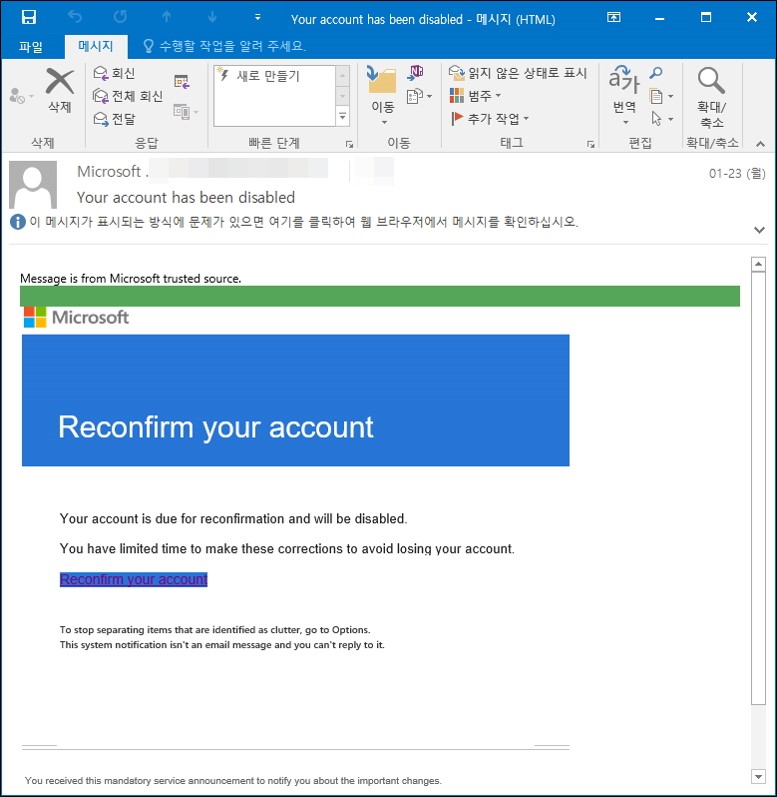Click the sender name Microsoft
Image resolution: width=777 pixels, height=797 pixels.
[x=109, y=171]
